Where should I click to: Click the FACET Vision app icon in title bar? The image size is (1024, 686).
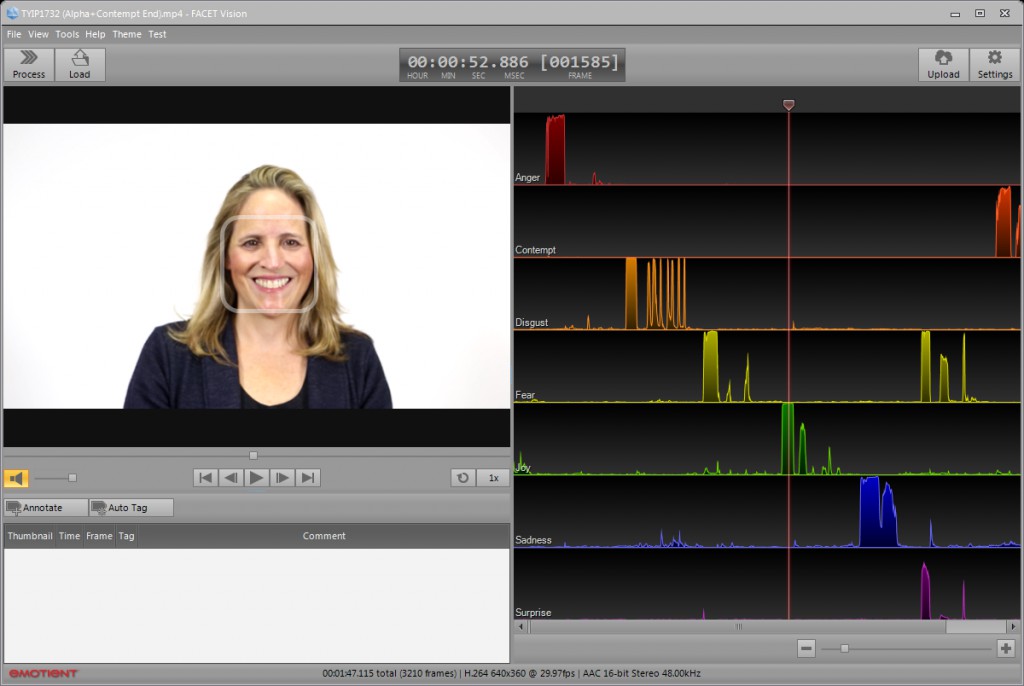tap(12, 13)
